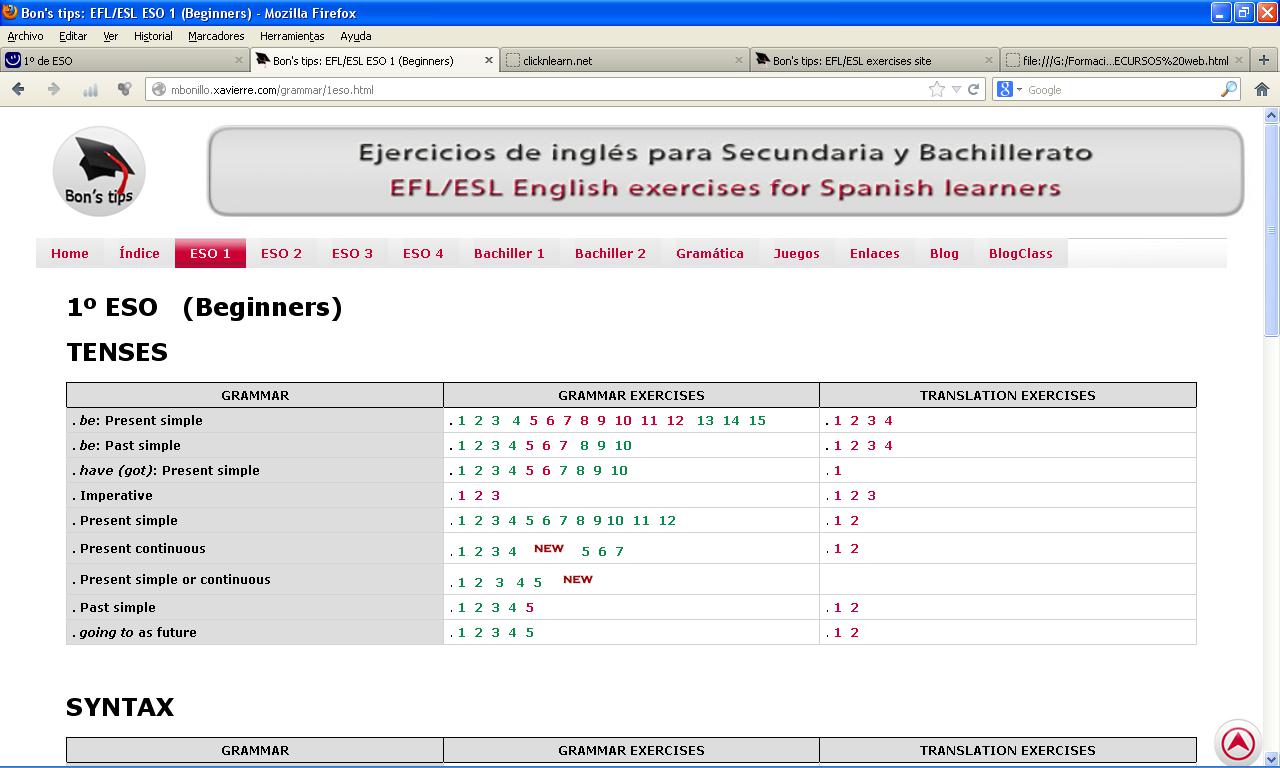Image resolution: width=1280 pixels, height=768 pixels.
Task: Open Imperative grammar exercise 3
Action: 496,495
